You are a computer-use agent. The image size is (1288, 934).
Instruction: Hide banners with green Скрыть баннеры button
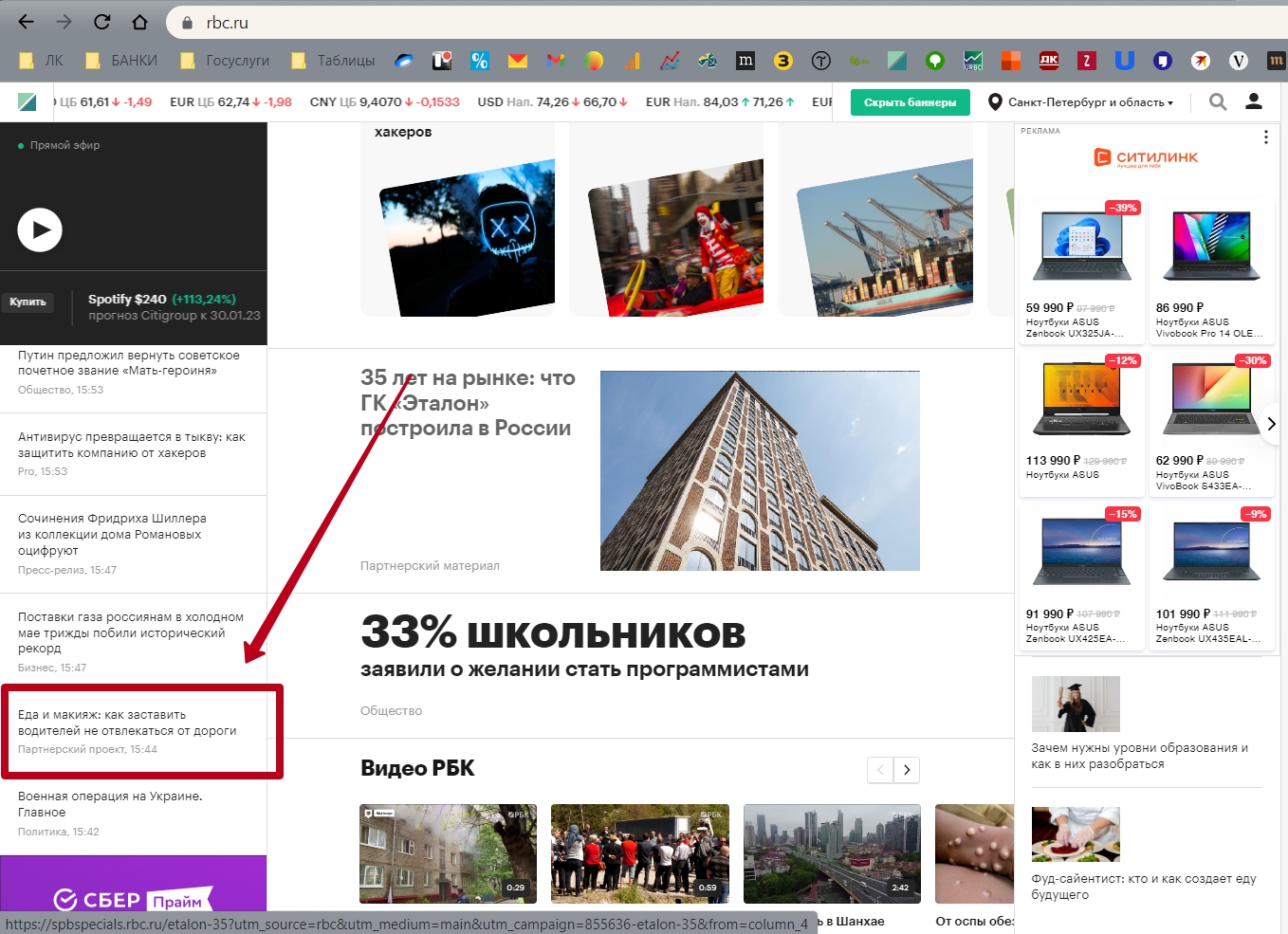910,102
